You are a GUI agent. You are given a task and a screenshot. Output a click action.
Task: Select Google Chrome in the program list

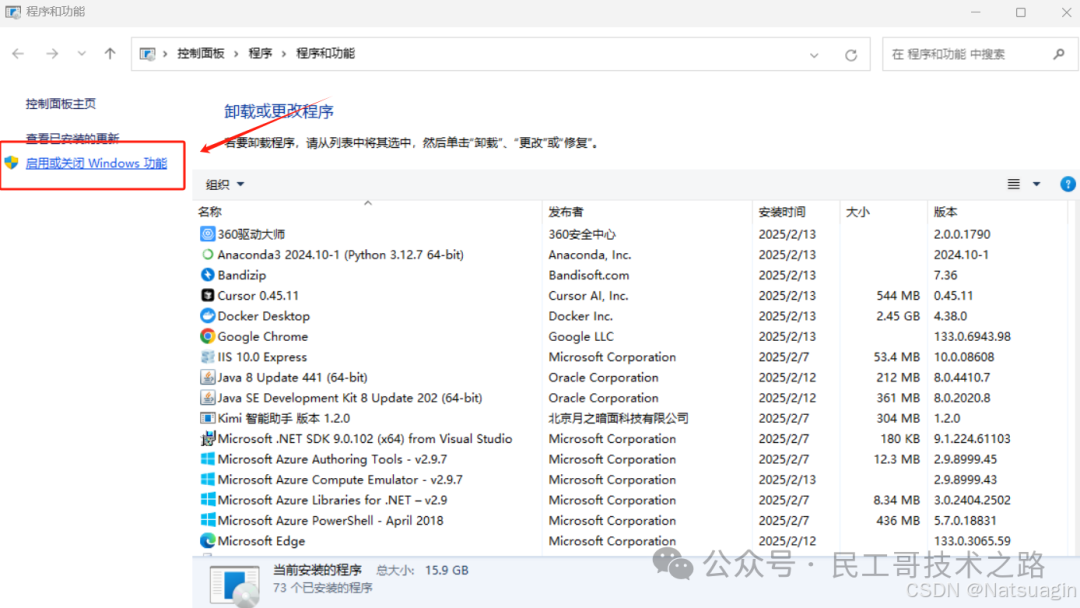[263, 337]
